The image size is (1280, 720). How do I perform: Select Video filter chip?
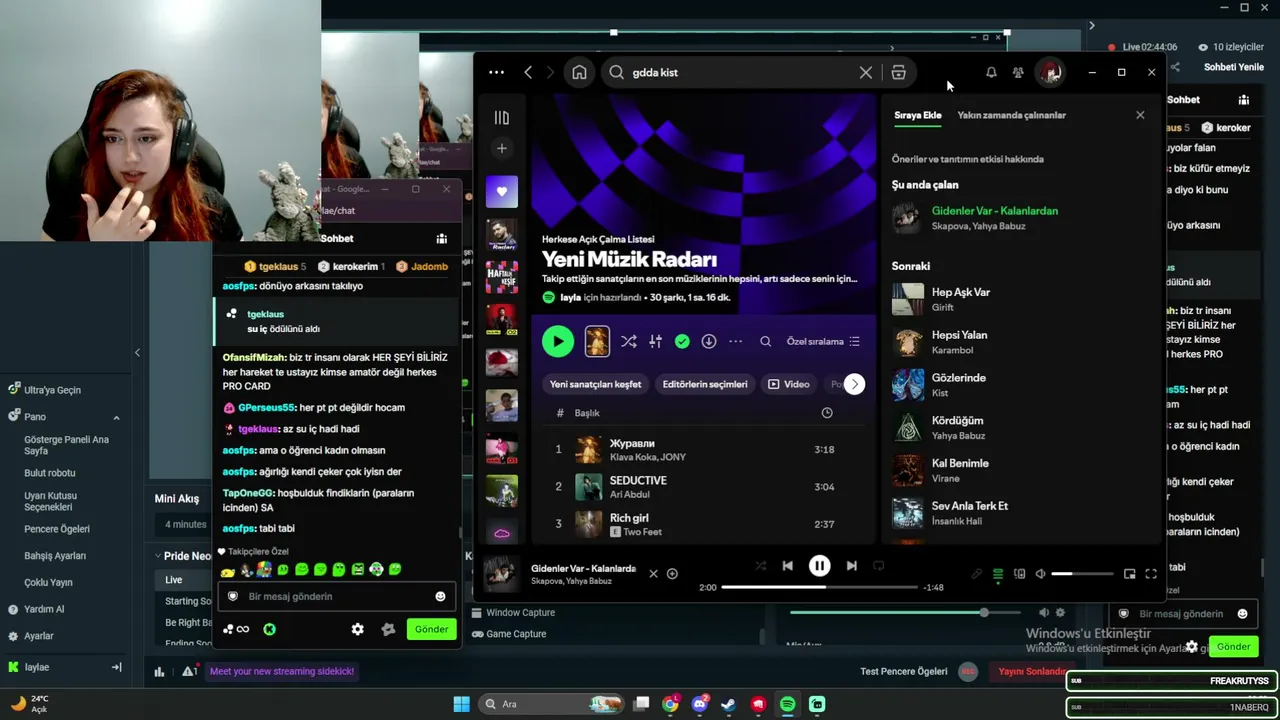(789, 384)
